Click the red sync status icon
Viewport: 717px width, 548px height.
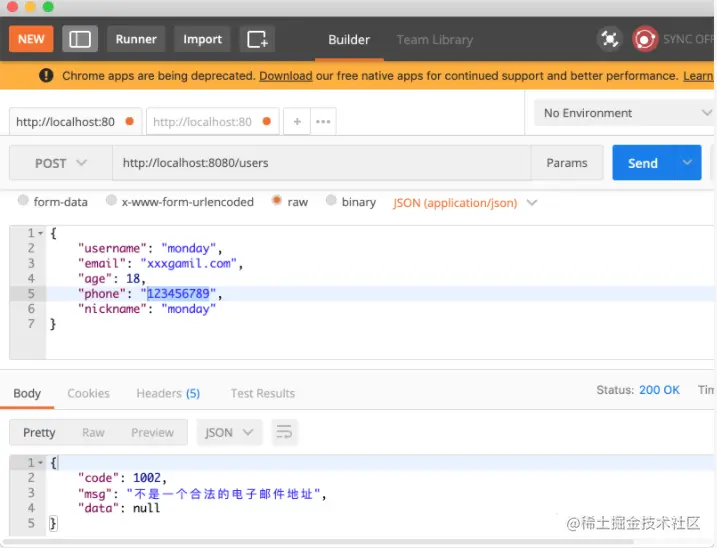point(645,39)
